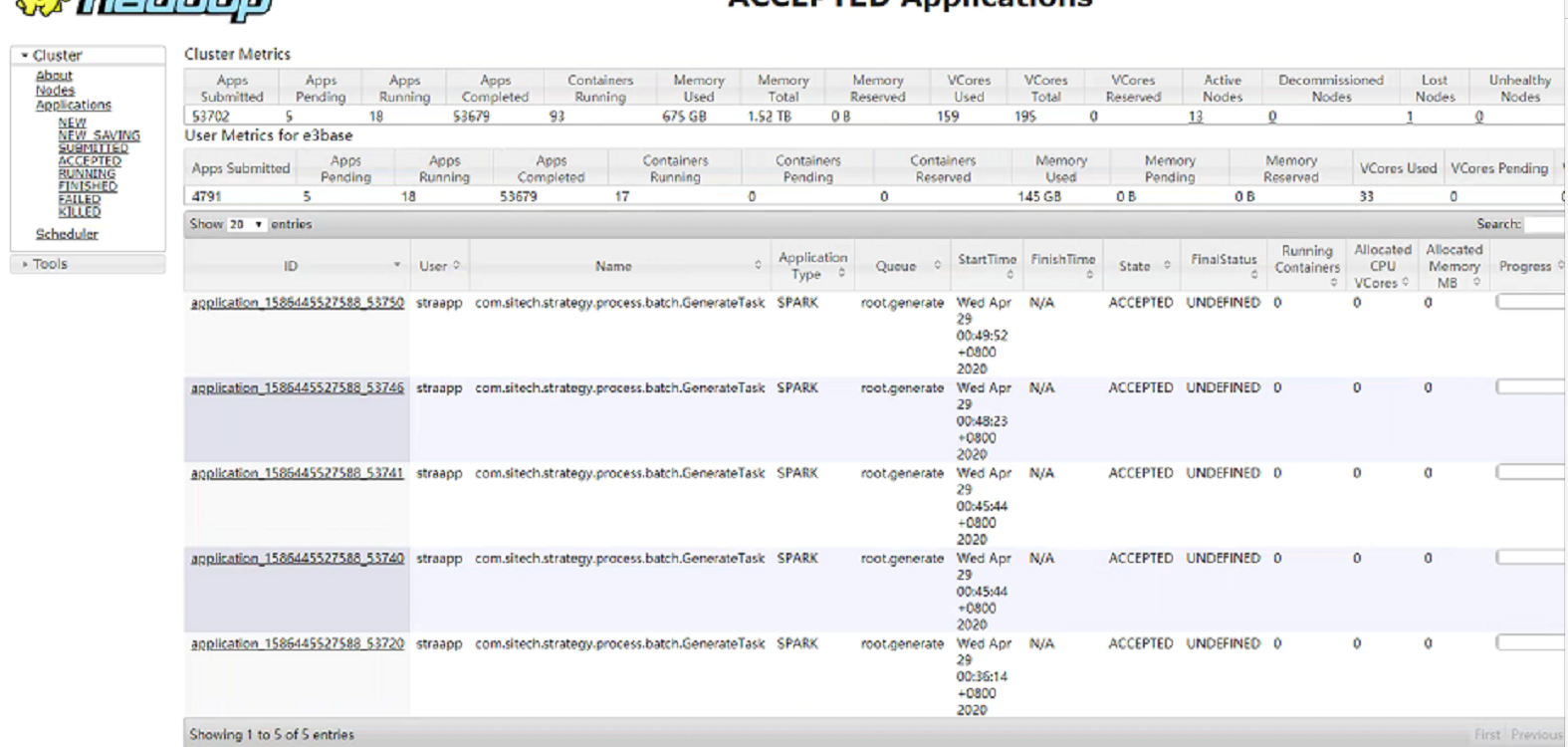Sort table by State column
The width and height of the screenshot is (1568, 747).
tap(1141, 266)
